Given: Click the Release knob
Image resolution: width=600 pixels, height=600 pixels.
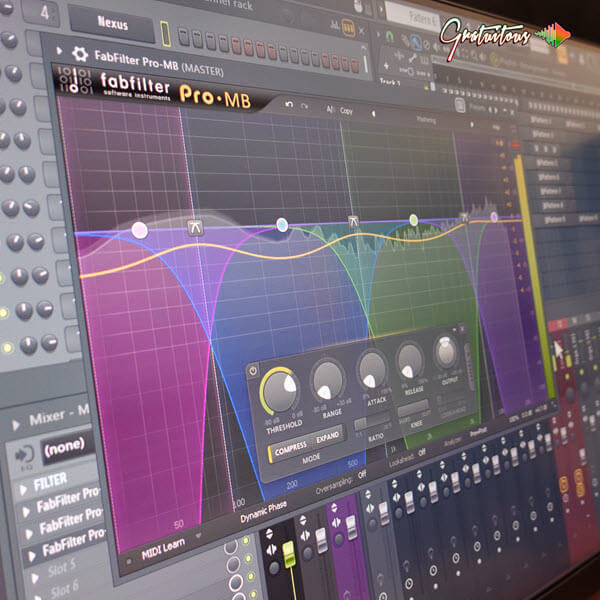Looking at the screenshot, I should click(x=410, y=361).
